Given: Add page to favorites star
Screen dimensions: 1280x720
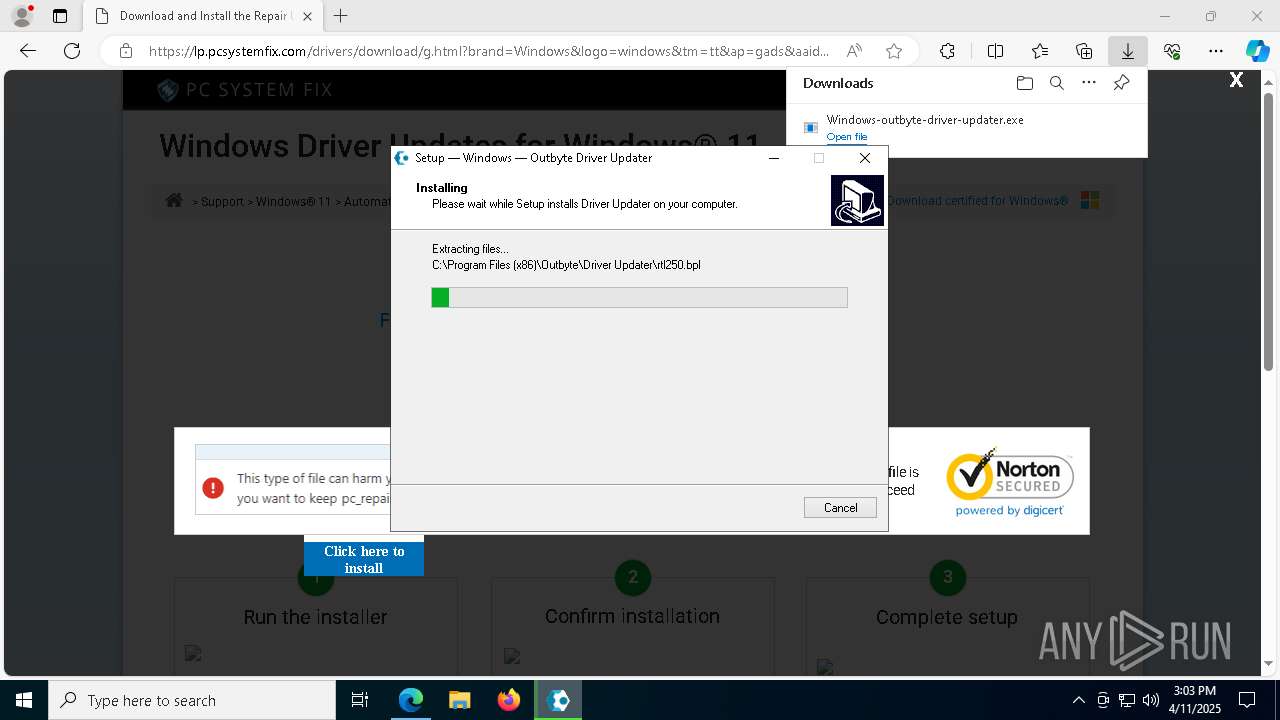Looking at the screenshot, I should (894, 51).
